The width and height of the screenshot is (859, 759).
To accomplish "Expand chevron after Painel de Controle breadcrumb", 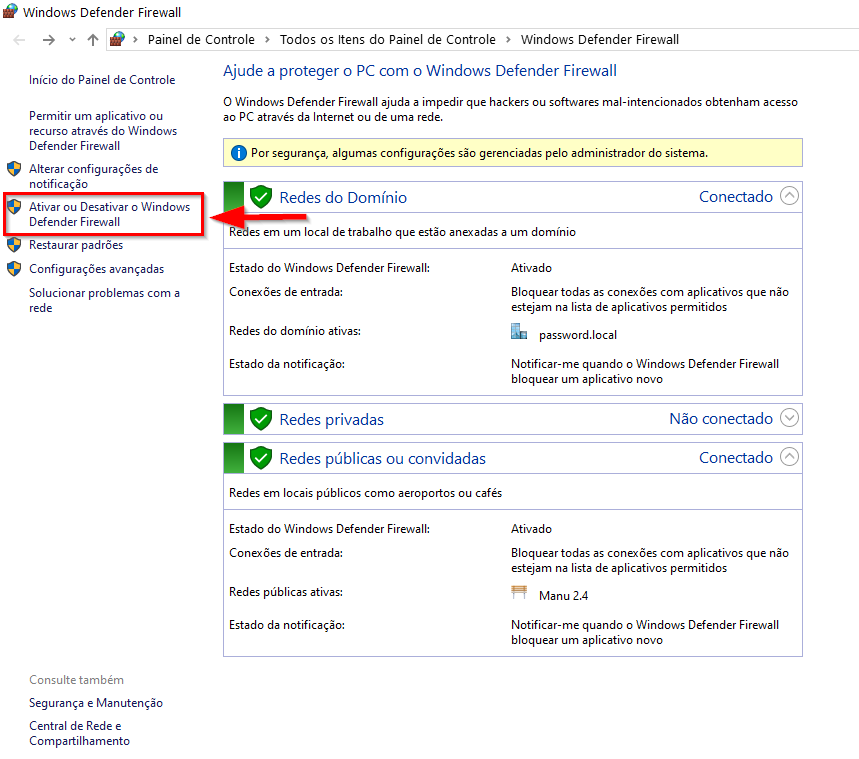I will click(267, 39).
